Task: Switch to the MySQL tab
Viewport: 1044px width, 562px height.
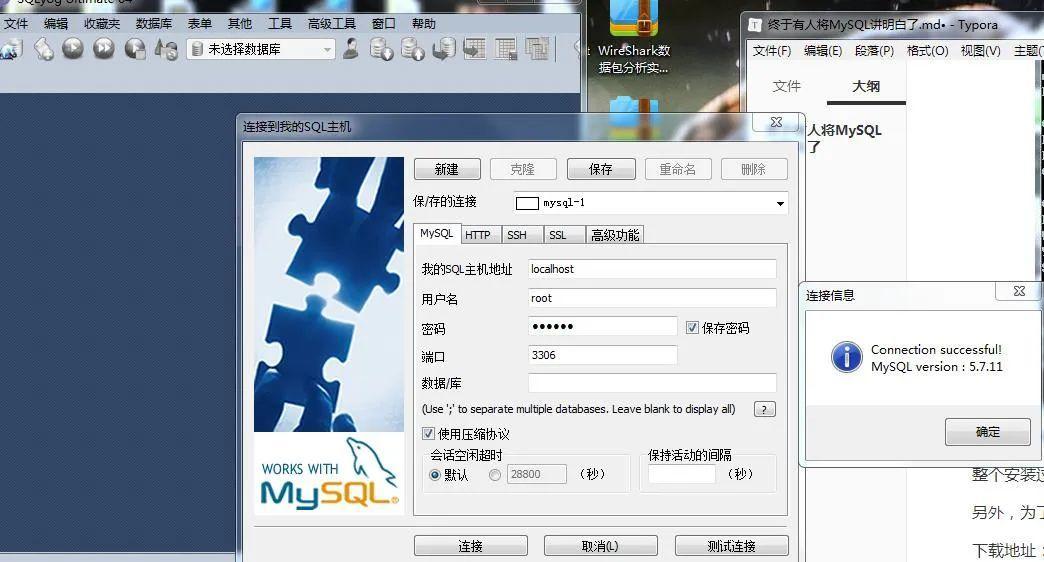Action: point(436,233)
